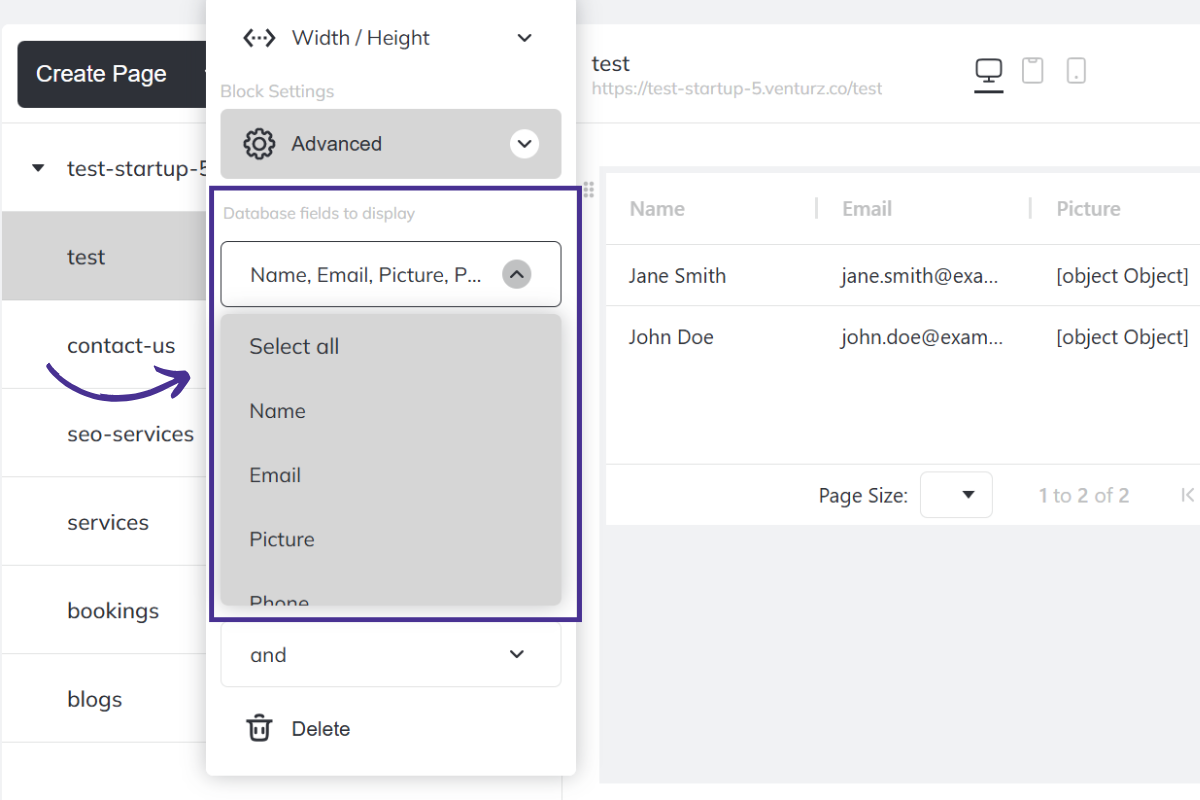Switch to tablet preview icon
The width and height of the screenshot is (1200, 800).
click(x=1032, y=71)
